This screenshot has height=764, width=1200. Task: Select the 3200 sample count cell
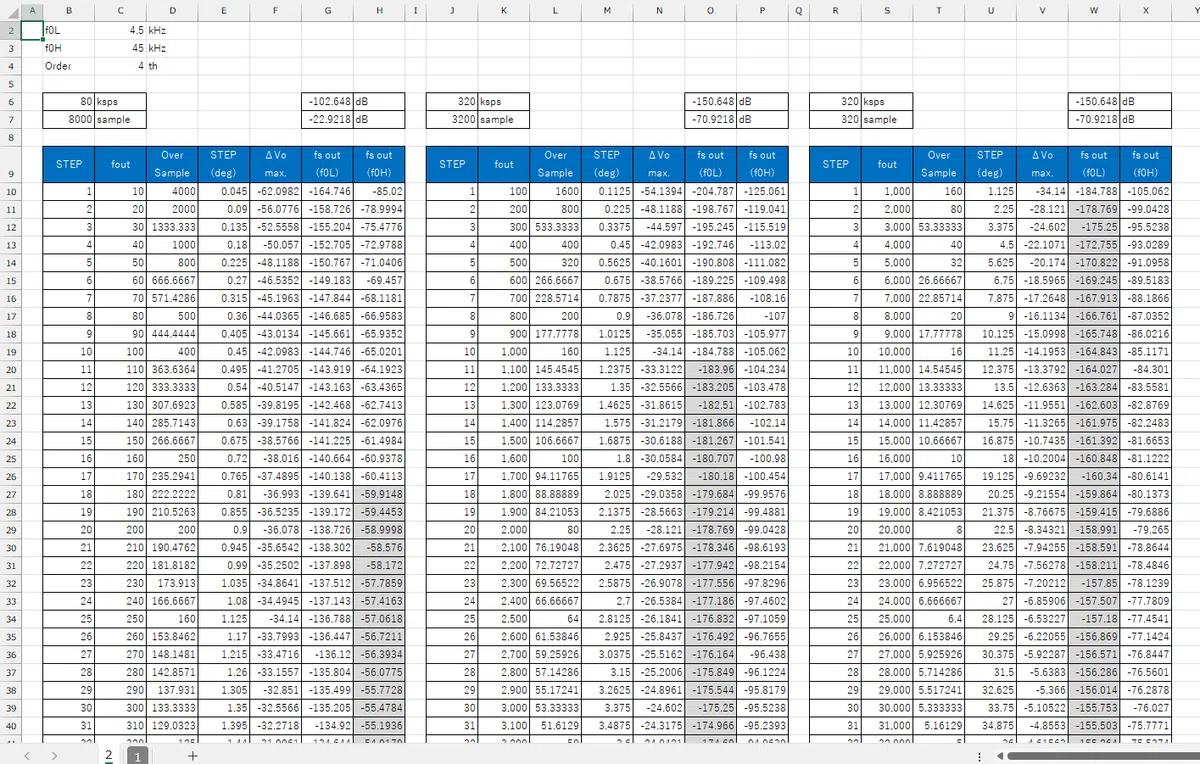(452, 119)
